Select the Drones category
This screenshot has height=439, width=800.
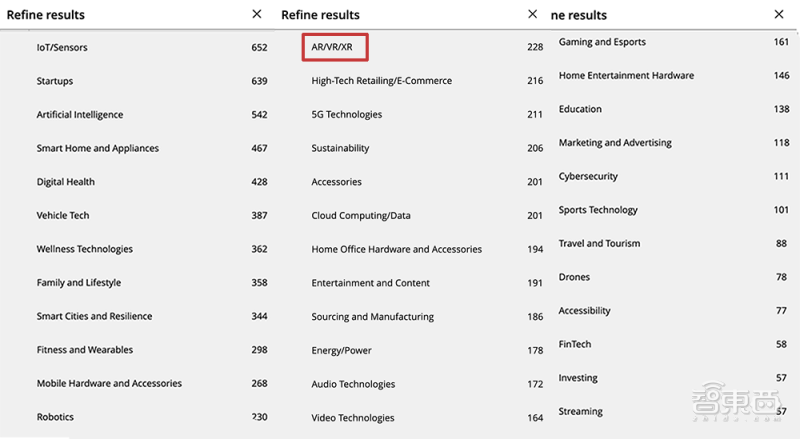point(574,277)
